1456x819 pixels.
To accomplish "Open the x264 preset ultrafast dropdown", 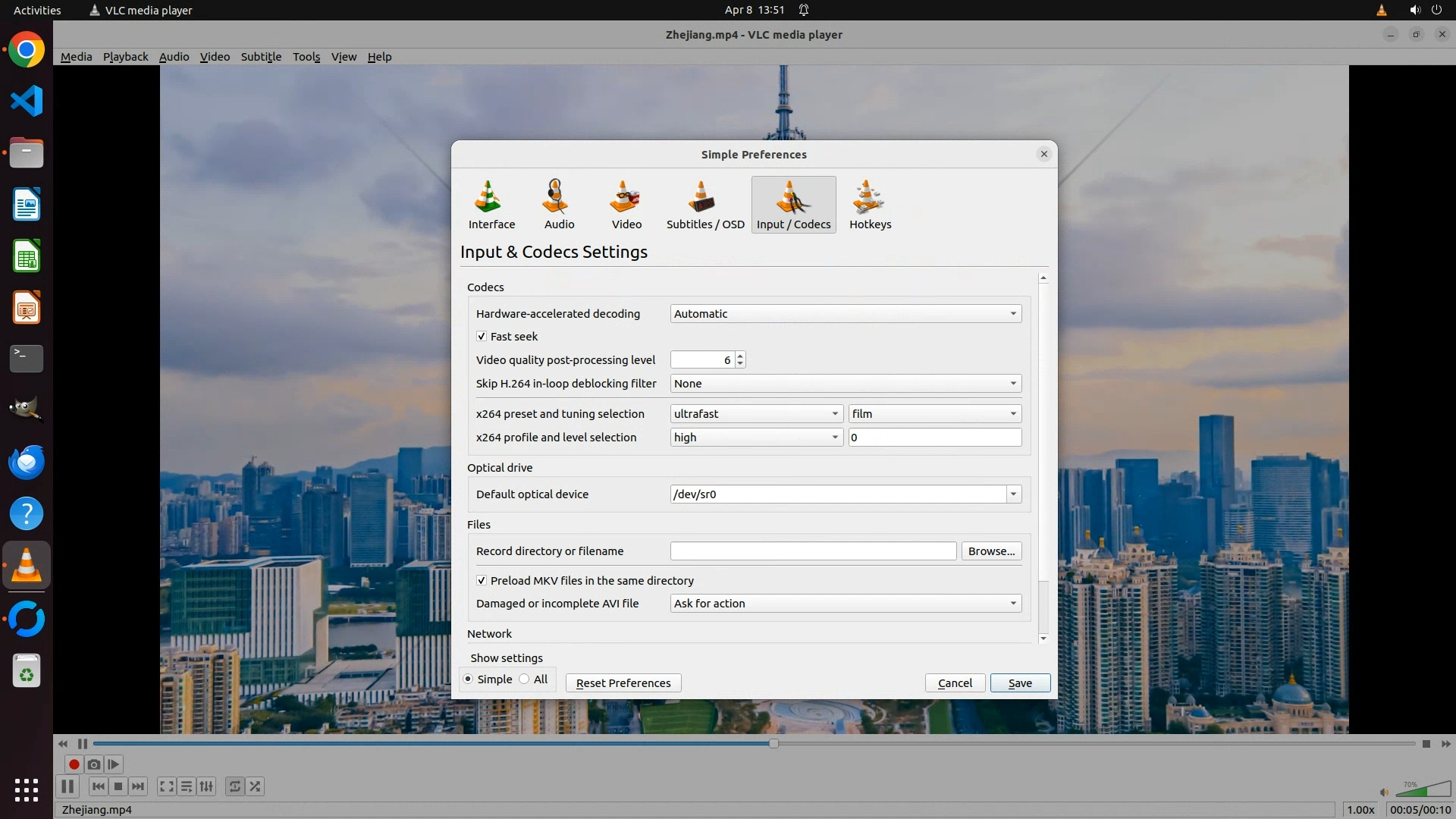I will (x=756, y=414).
